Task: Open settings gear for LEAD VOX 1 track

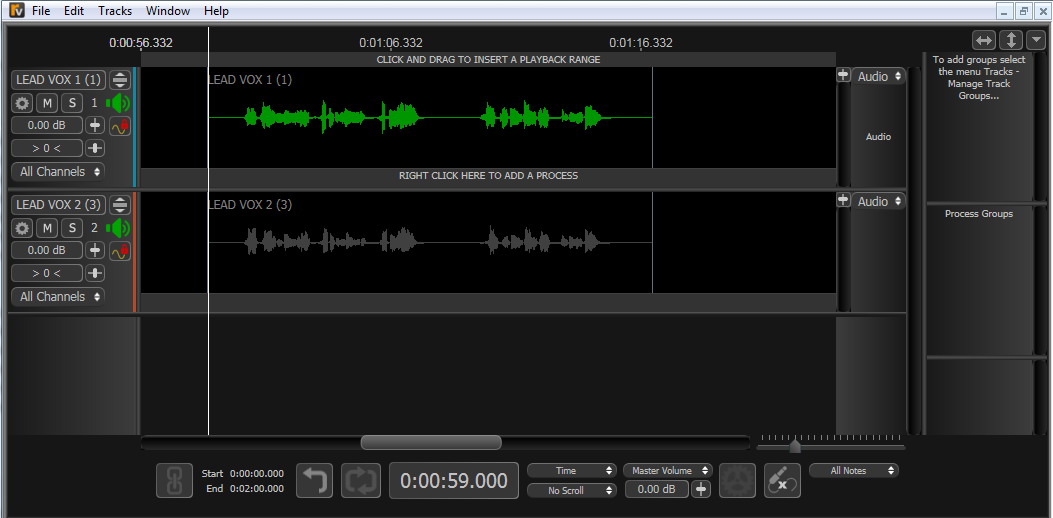Action: 22,103
